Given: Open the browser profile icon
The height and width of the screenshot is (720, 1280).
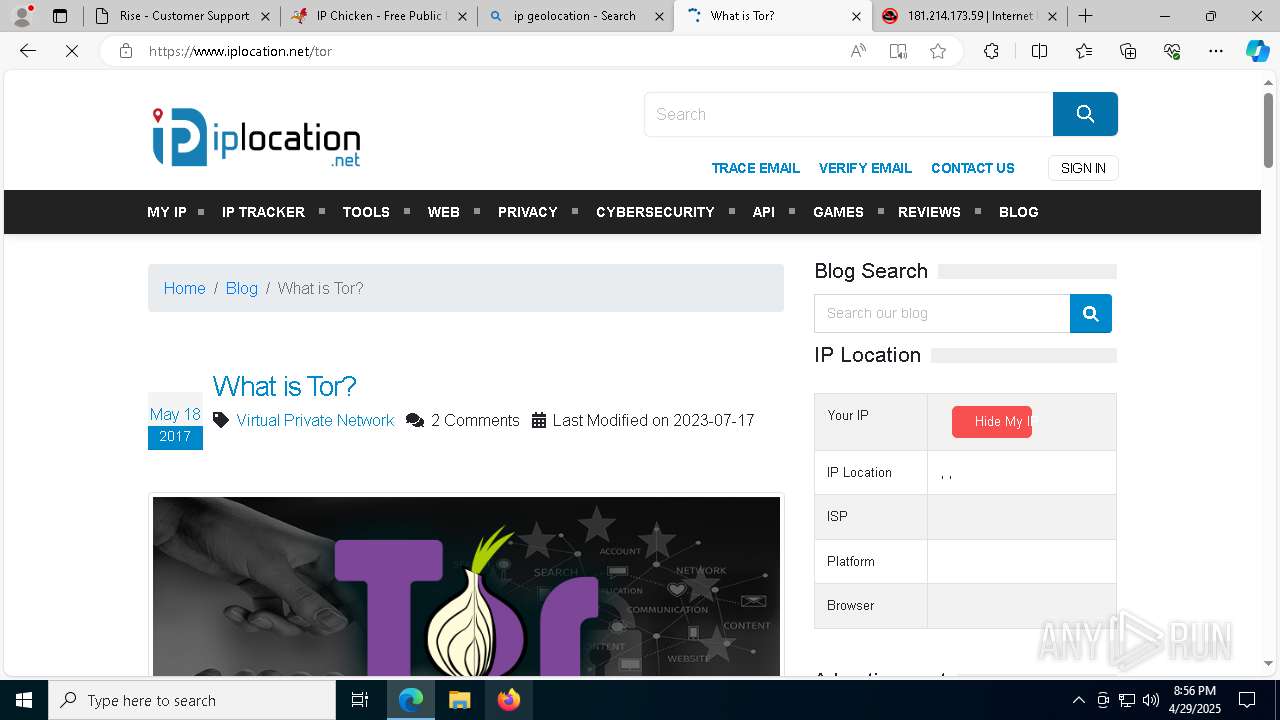Looking at the screenshot, I should pyautogui.click(x=22, y=16).
